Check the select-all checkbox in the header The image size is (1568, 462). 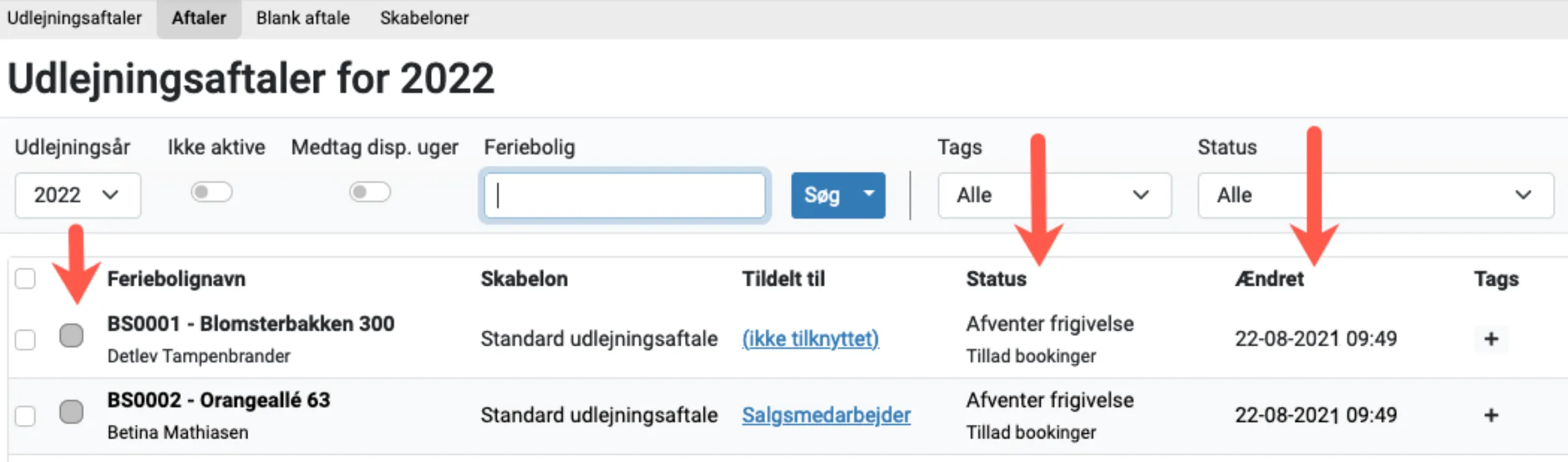25,279
